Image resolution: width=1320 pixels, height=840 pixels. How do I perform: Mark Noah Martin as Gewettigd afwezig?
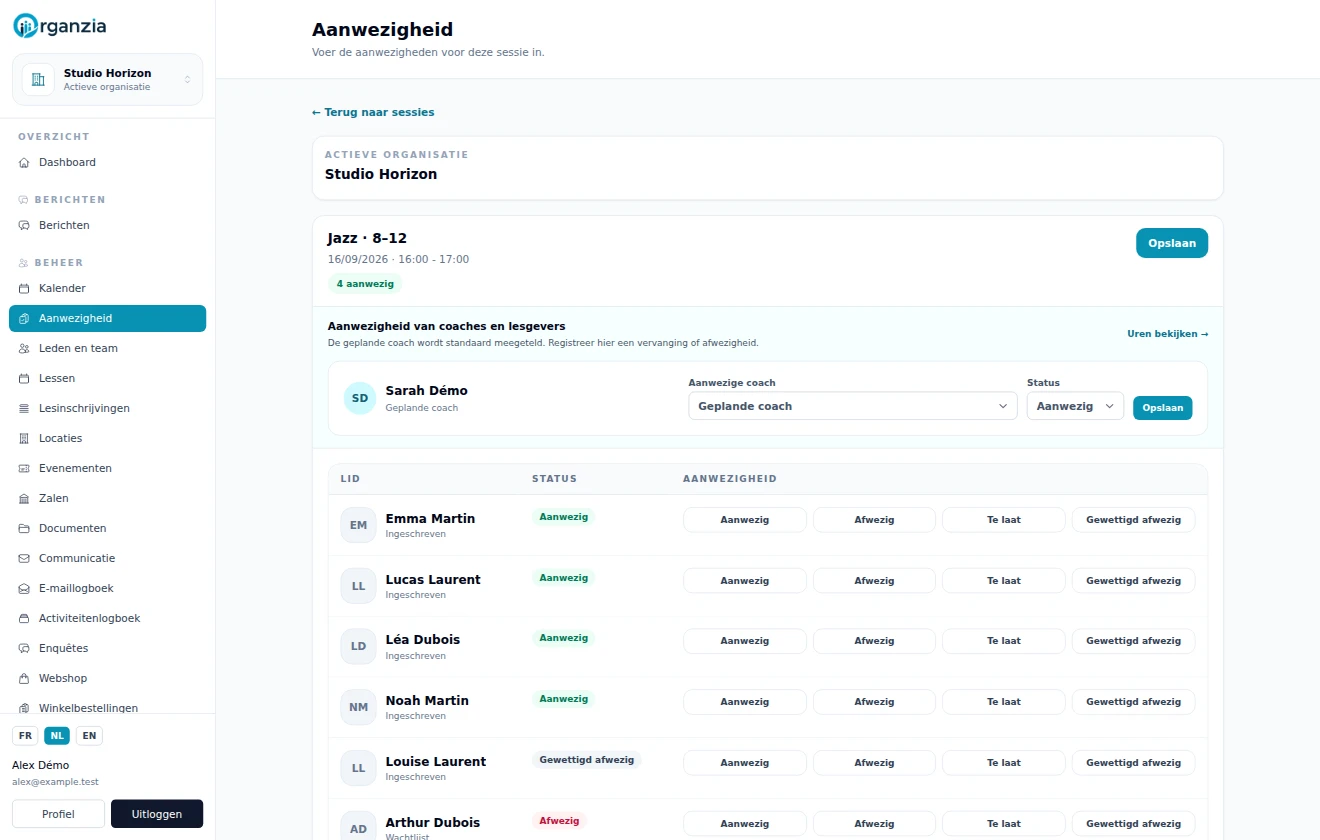pos(1134,702)
